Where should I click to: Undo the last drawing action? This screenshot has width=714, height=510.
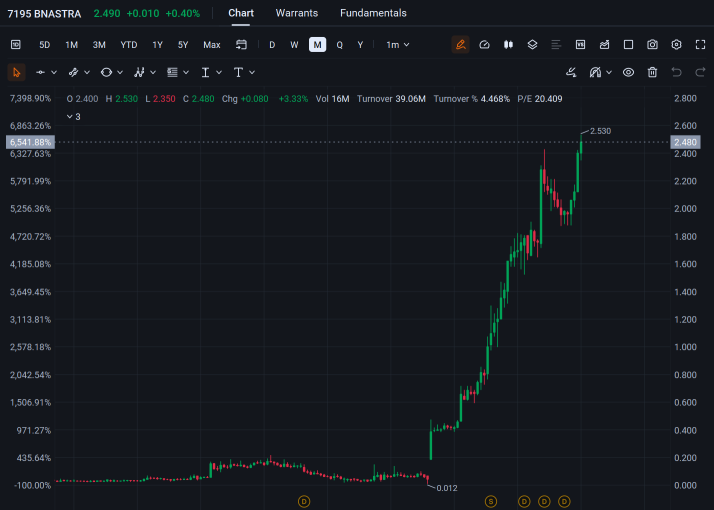point(676,72)
